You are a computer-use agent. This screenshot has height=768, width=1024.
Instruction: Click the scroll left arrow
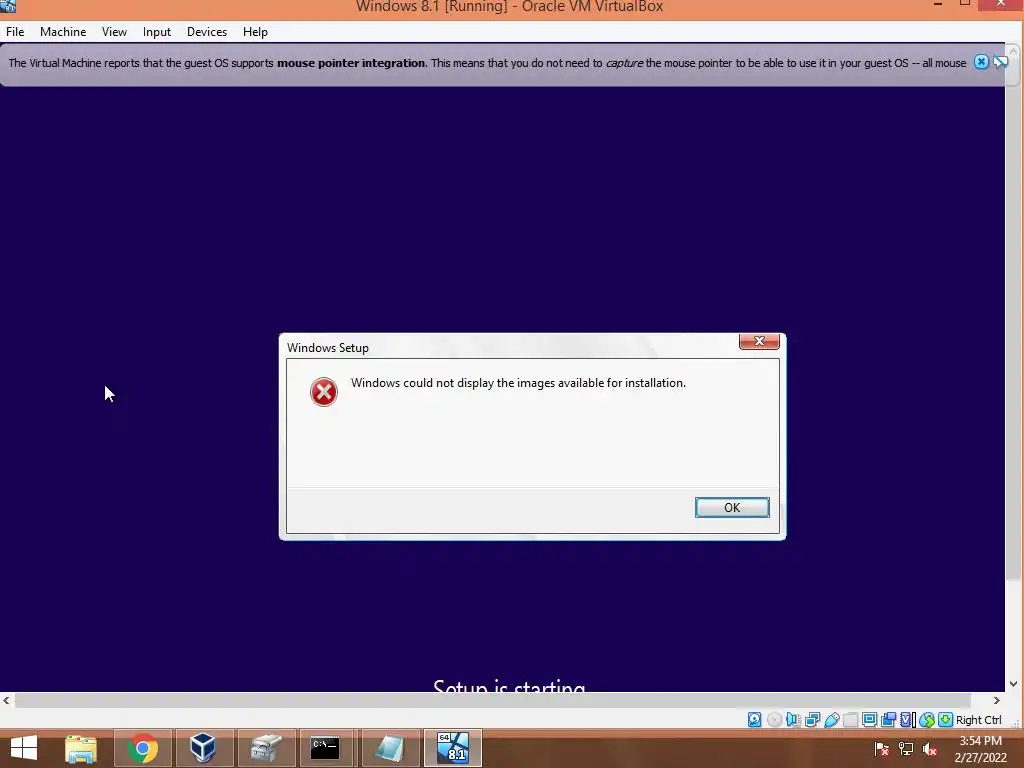(x=6, y=701)
